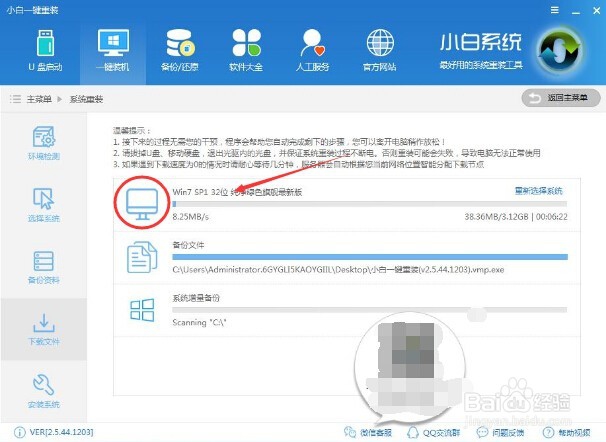This screenshot has height=442, width=606.
Task: Open the 软件大全 section
Action: click(x=246, y=51)
